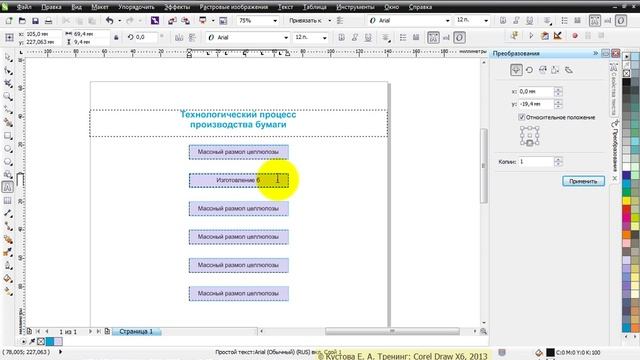
Task: Click the Export icon in the standard toolbar
Action: point(185,20)
